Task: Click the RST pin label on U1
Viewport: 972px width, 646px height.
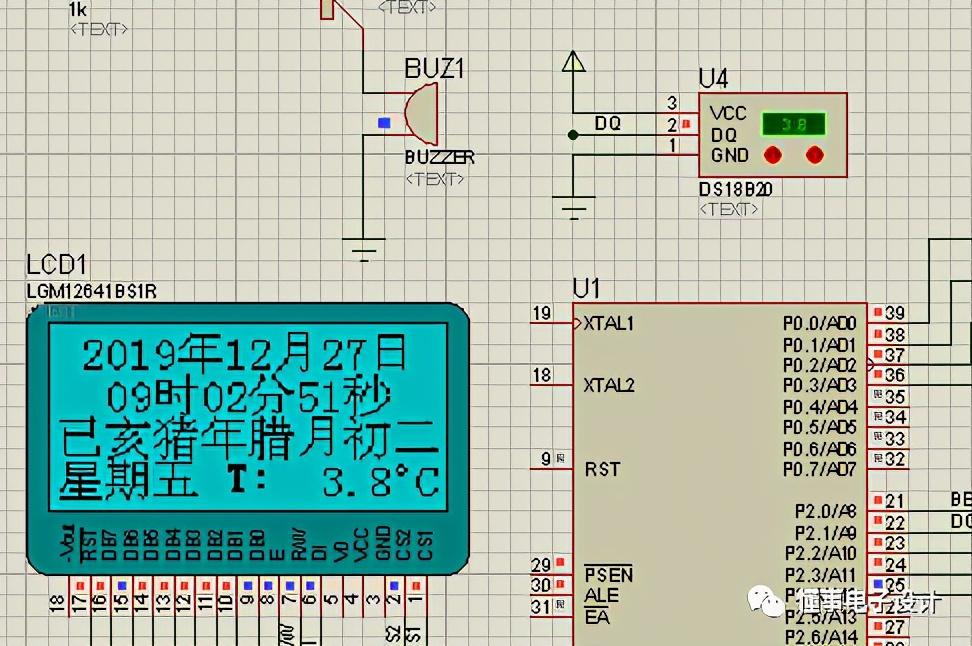Action: [603, 469]
